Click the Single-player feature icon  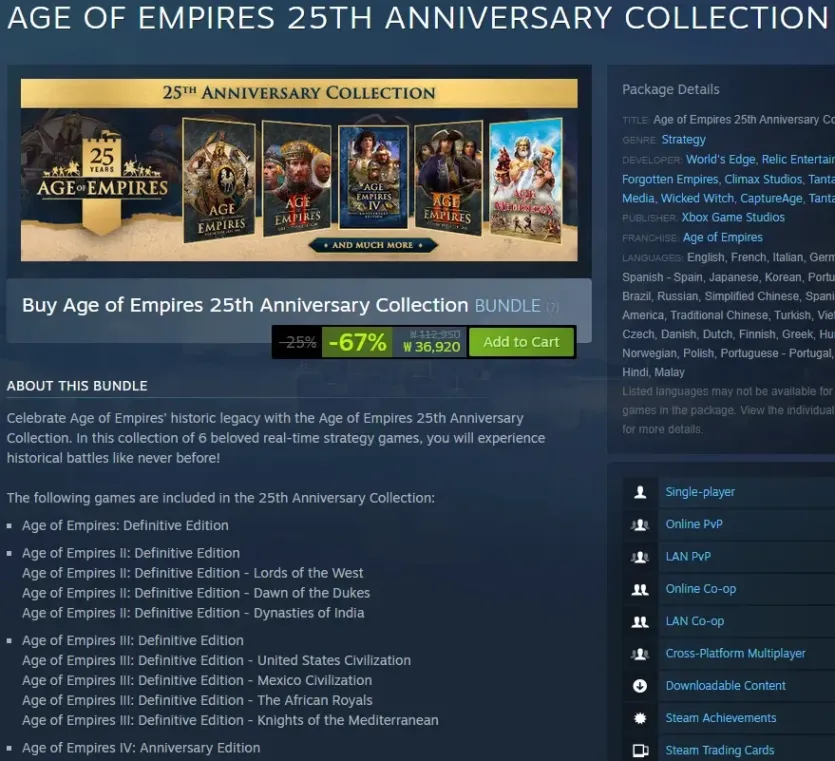click(x=640, y=492)
